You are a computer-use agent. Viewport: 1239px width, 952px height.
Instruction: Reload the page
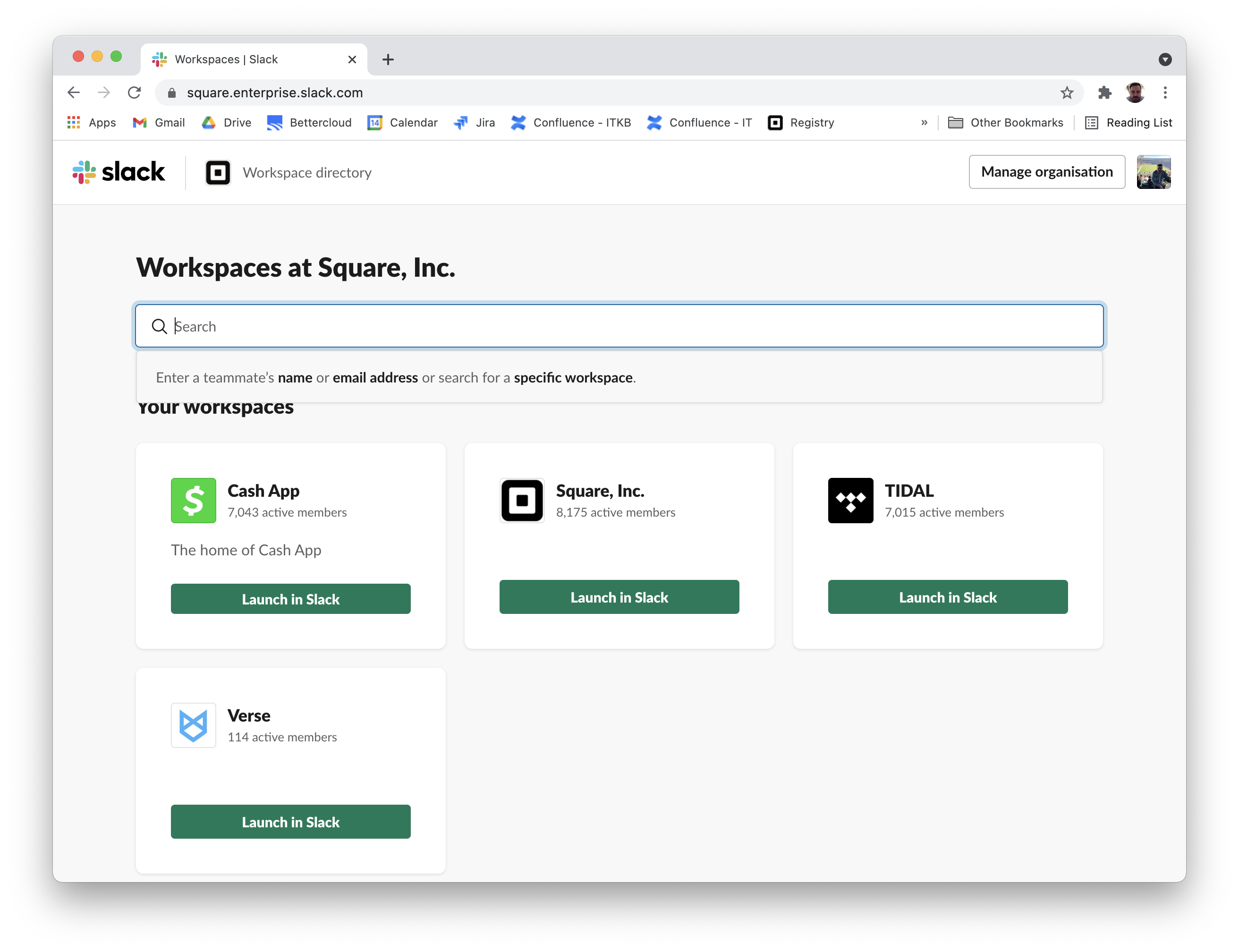coord(134,93)
